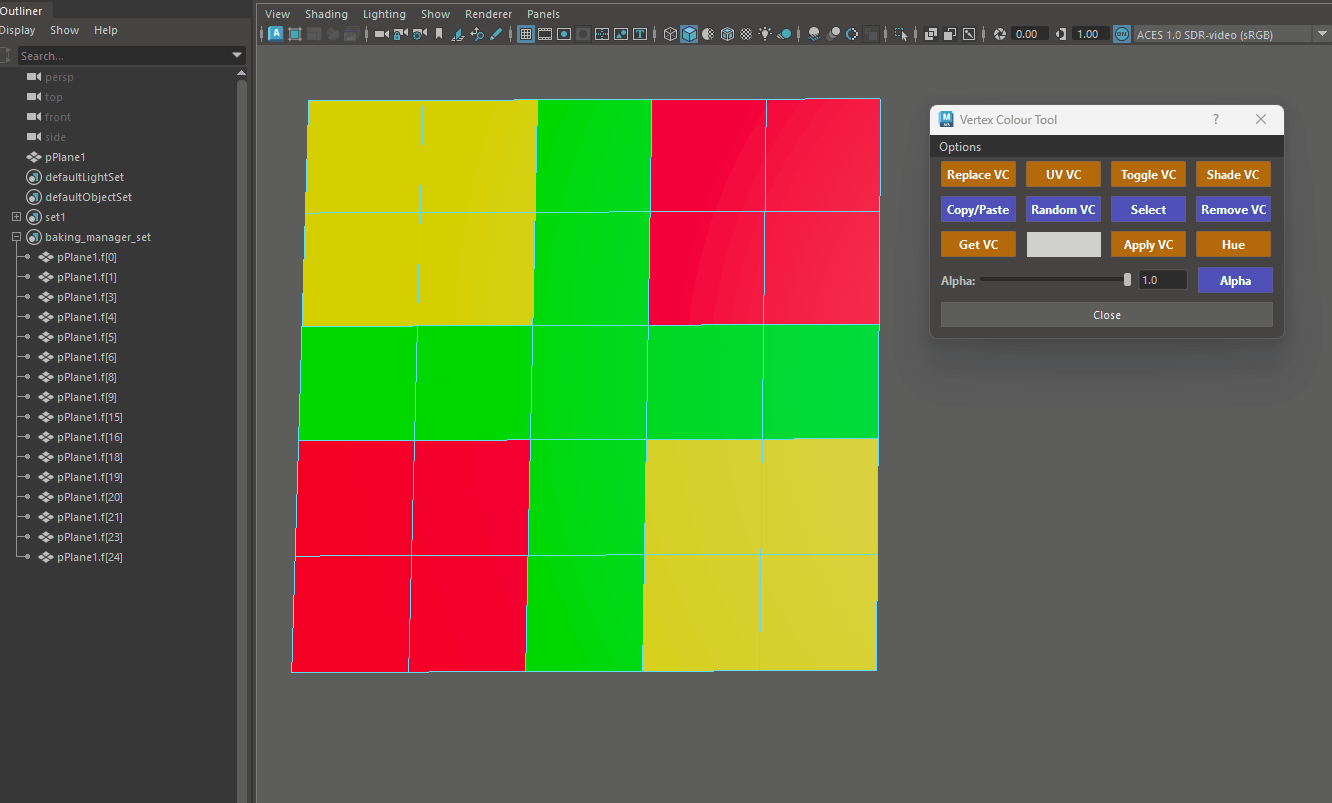Image resolution: width=1332 pixels, height=803 pixels.
Task: Toggle XRay active components icon
Action: click(949, 34)
